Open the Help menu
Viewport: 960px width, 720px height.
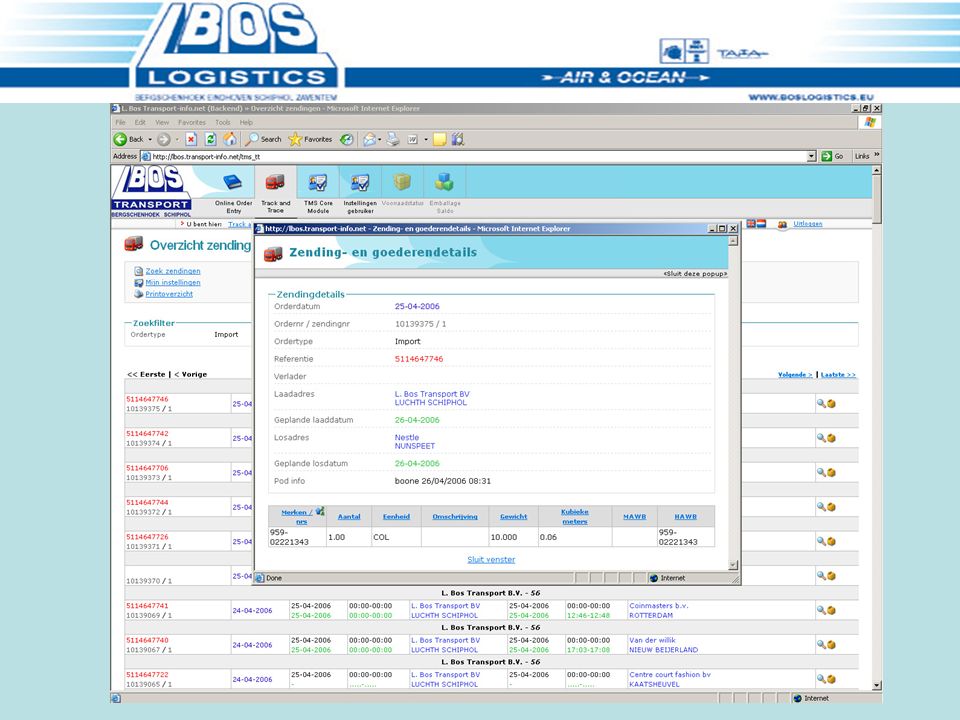pyautogui.click(x=246, y=122)
